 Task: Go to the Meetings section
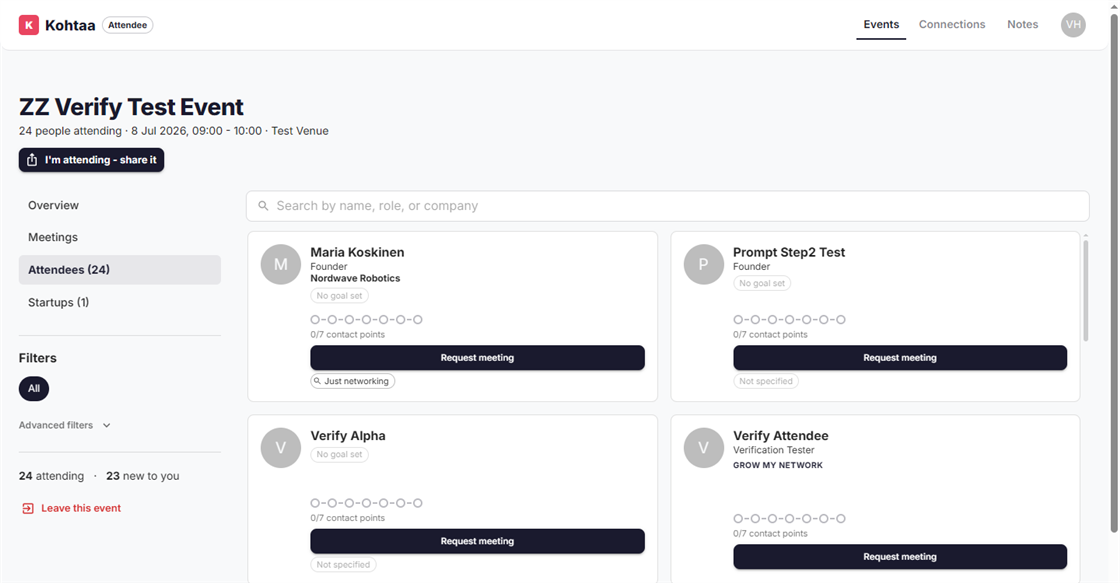pos(119,237)
